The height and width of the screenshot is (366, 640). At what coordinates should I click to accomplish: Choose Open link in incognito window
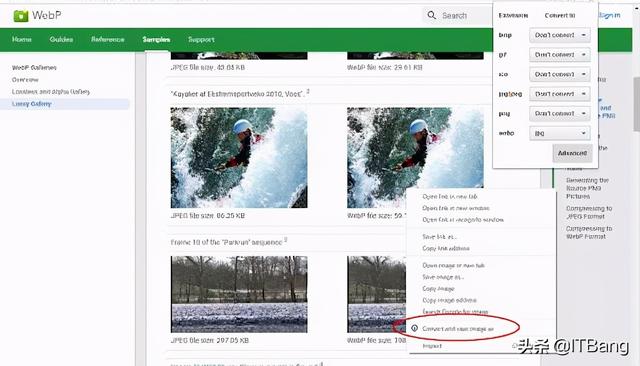pyautogui.click(x=463, y=220)
